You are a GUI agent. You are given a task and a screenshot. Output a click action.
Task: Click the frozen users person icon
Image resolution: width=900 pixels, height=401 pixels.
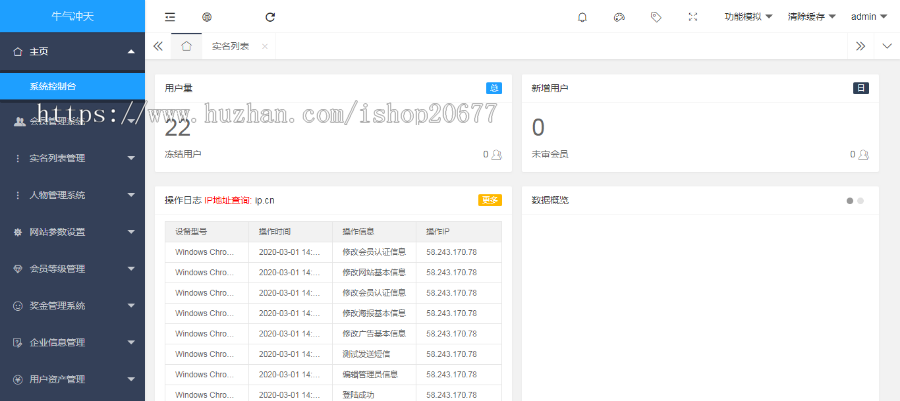(x=496, y=154)
